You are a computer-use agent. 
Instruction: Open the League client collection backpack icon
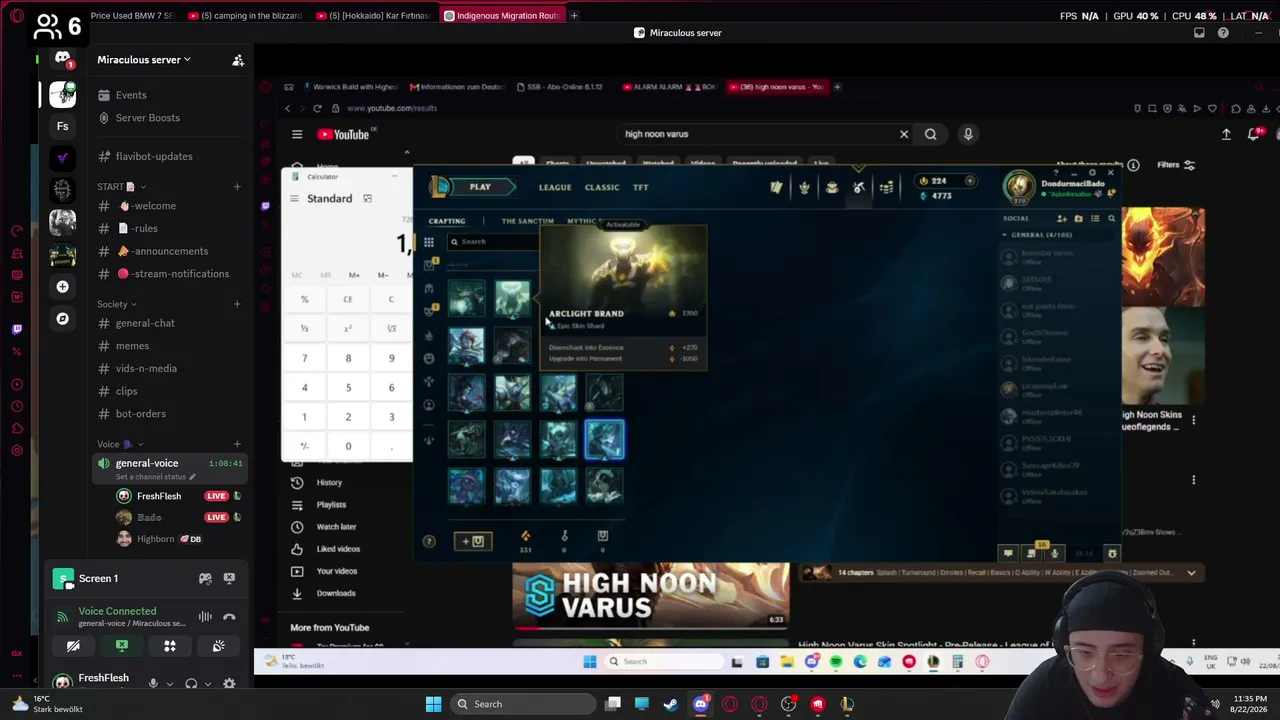831,187
